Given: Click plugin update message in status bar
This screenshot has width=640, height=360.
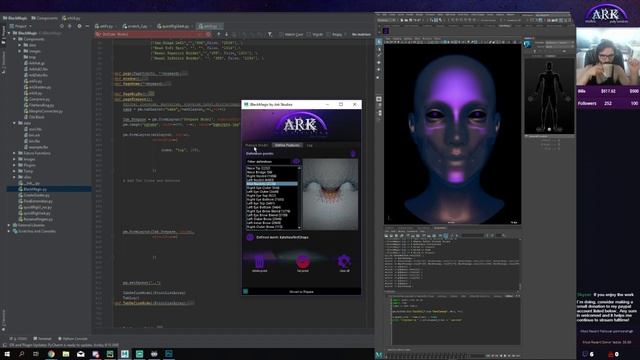Looking at the screenshot, I should [64, 345].
